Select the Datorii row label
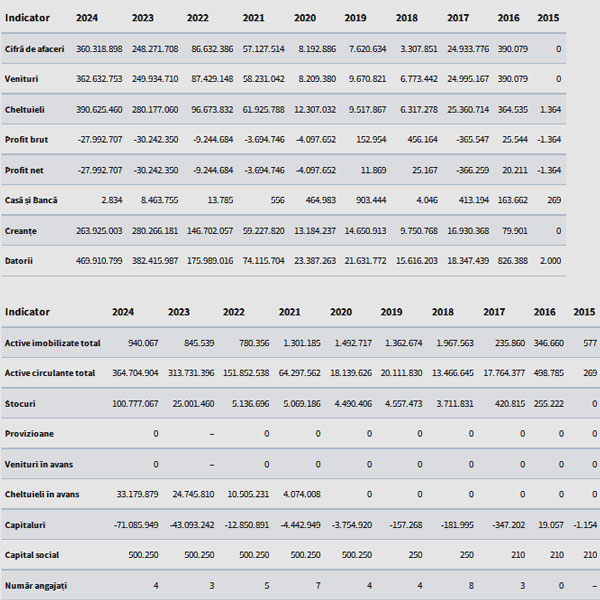The width and height of the screenshot is (600, 600). 19,261
